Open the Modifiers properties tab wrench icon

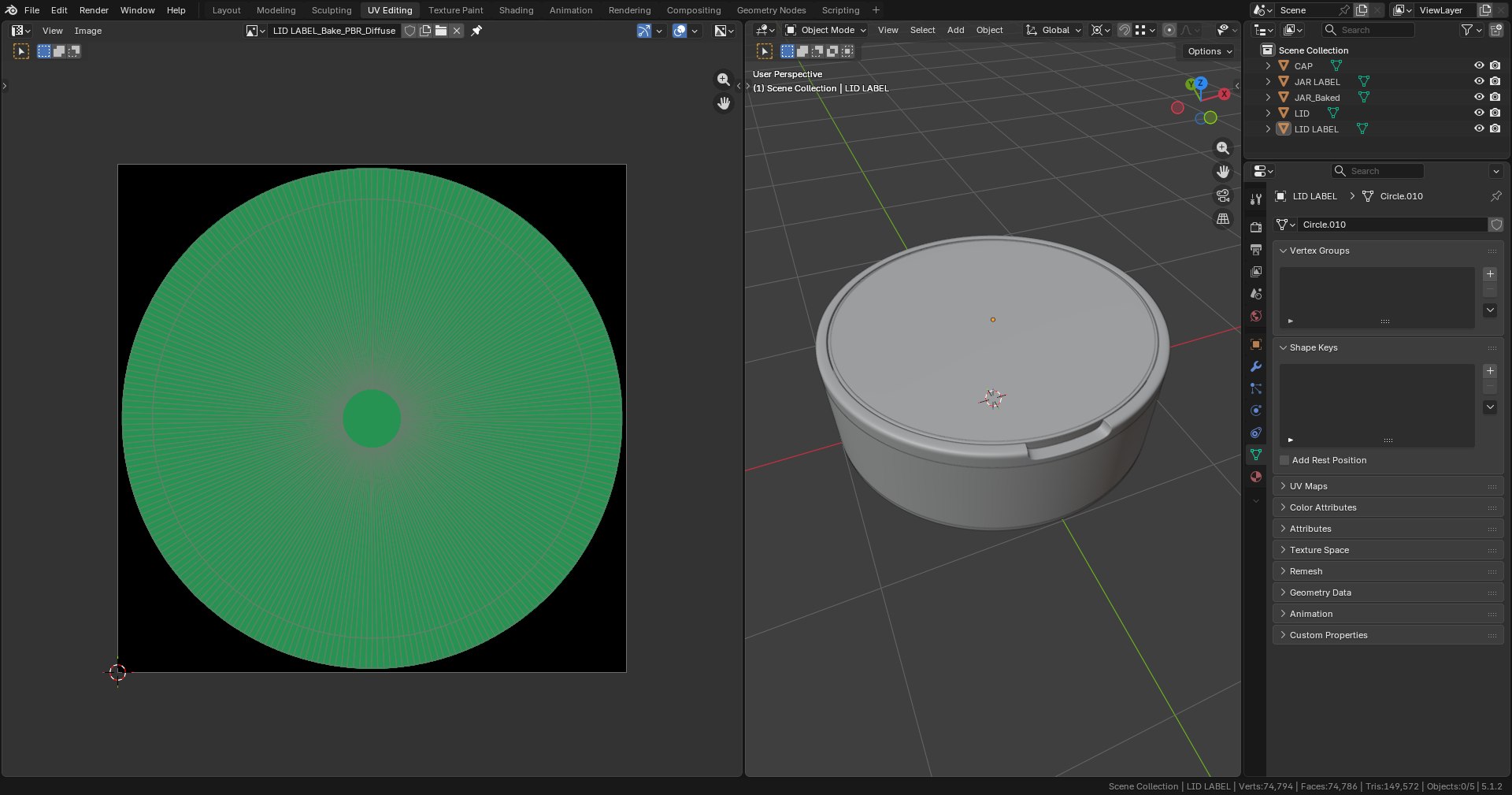pyautogui.click(x=1256, y=366)
